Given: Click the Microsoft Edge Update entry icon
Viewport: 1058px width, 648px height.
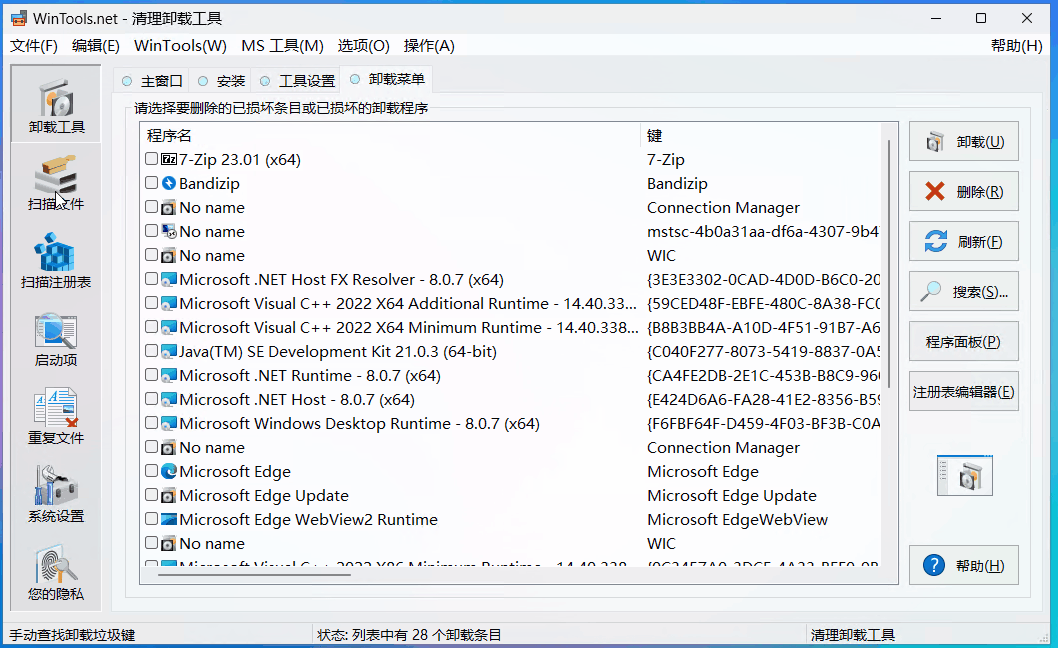Looking at the screenshot, I should click(x=169, y=495).
